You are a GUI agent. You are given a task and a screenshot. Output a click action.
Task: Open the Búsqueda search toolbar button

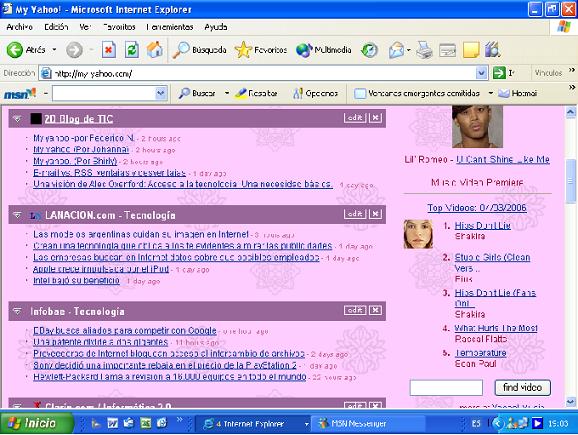click(x=200, y=50)
